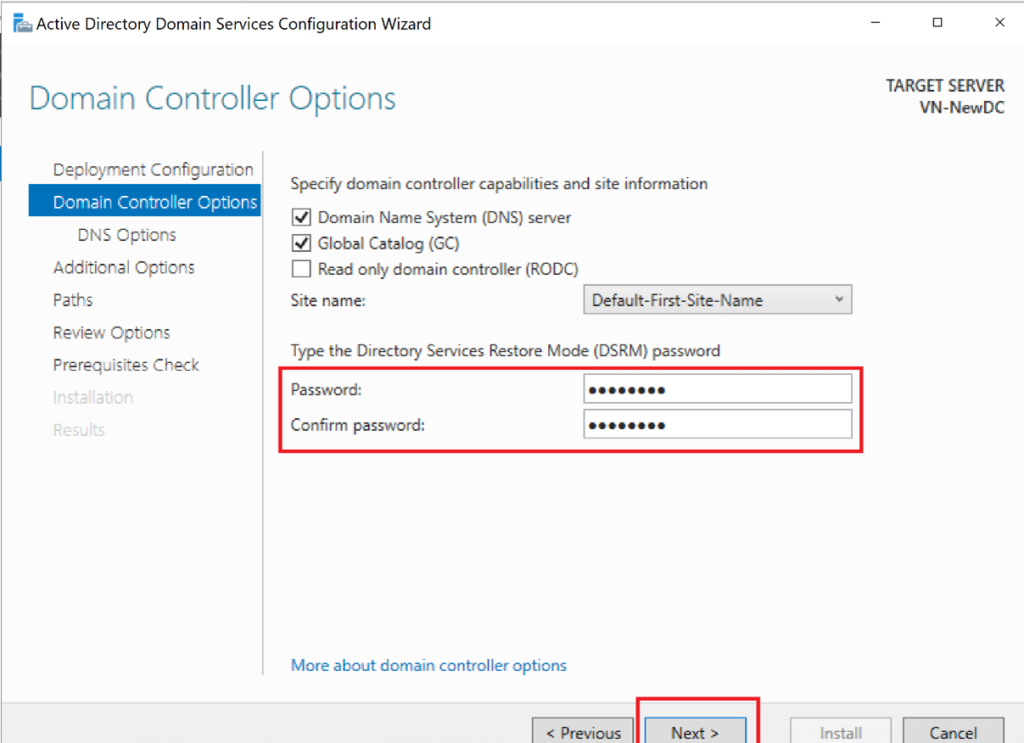Open DNS Options page
Viewport: 1024px width, 743px height.
[126, 235]
